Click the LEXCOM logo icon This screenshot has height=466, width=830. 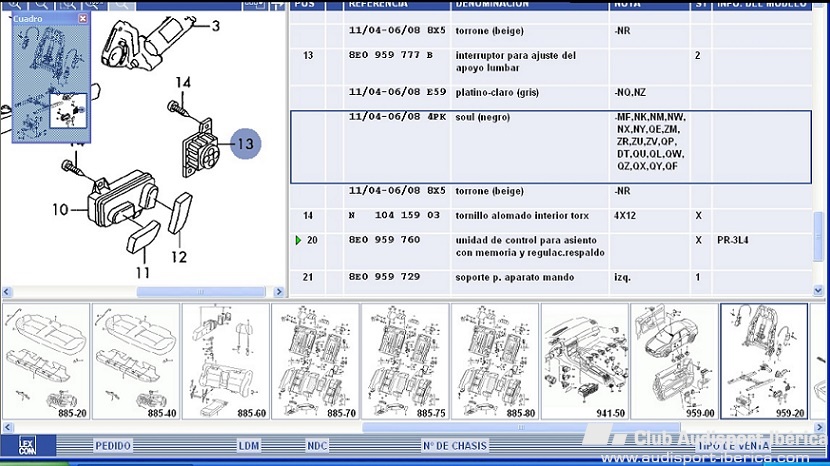28,446
